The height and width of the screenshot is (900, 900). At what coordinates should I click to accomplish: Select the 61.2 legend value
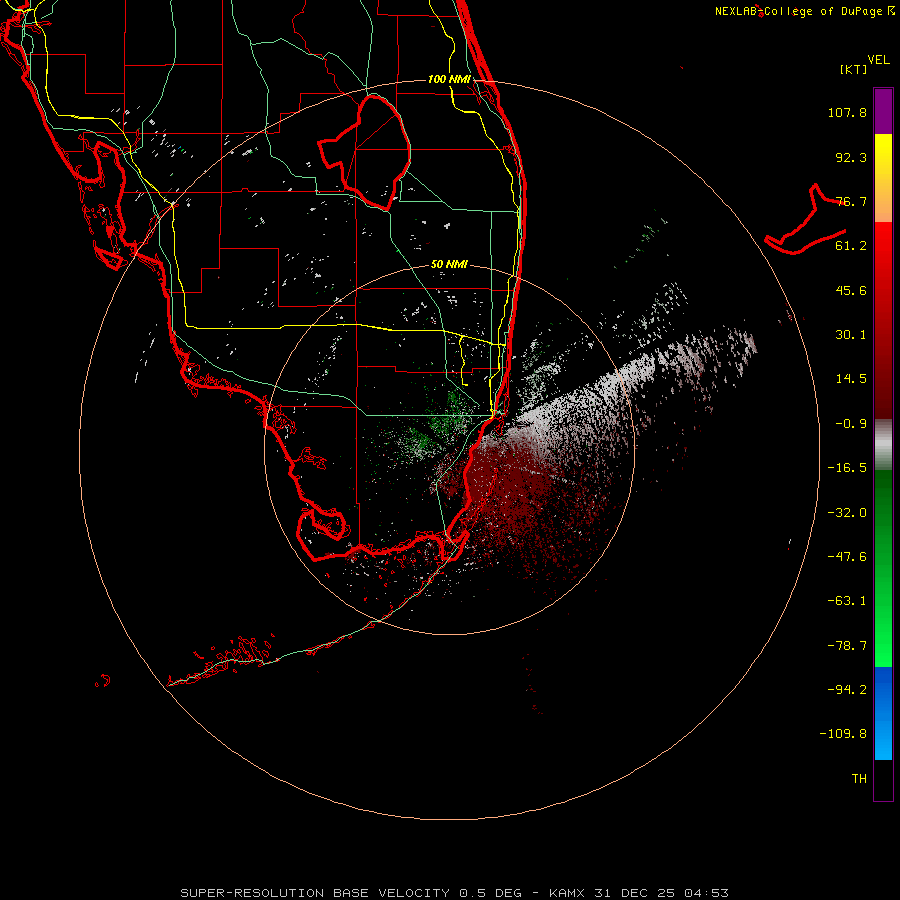tap(851, 246)
